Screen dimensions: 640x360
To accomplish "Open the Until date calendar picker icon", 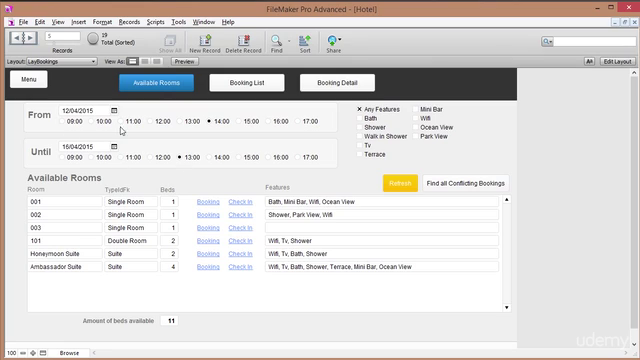I will tap(114, 147).
